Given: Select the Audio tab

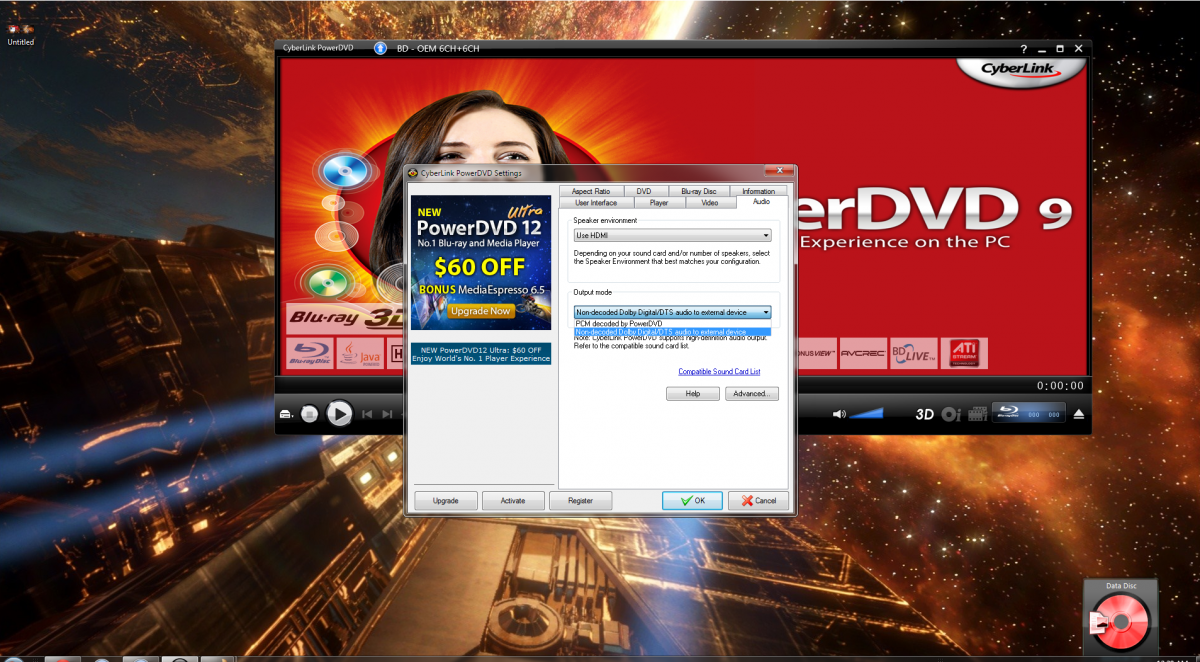Looking at the screenshot, I should point(761,202).
